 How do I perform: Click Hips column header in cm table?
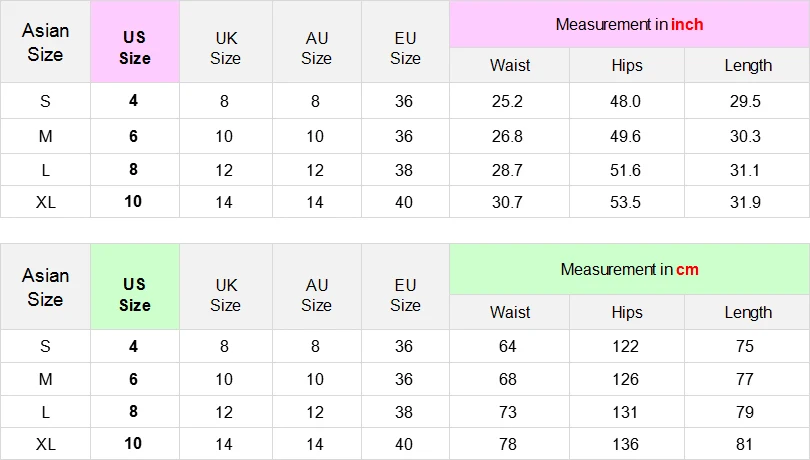tap(627, 312)
